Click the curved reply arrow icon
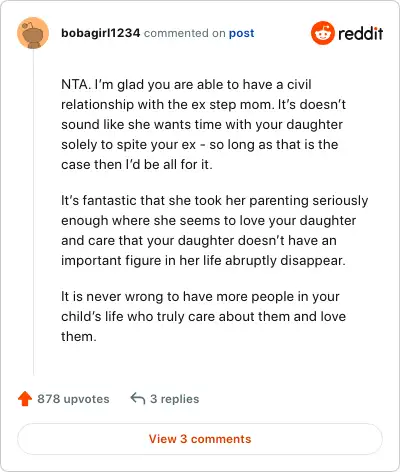Image resolution: width=400 pixels, height=472 pixels. coord(138,398)
